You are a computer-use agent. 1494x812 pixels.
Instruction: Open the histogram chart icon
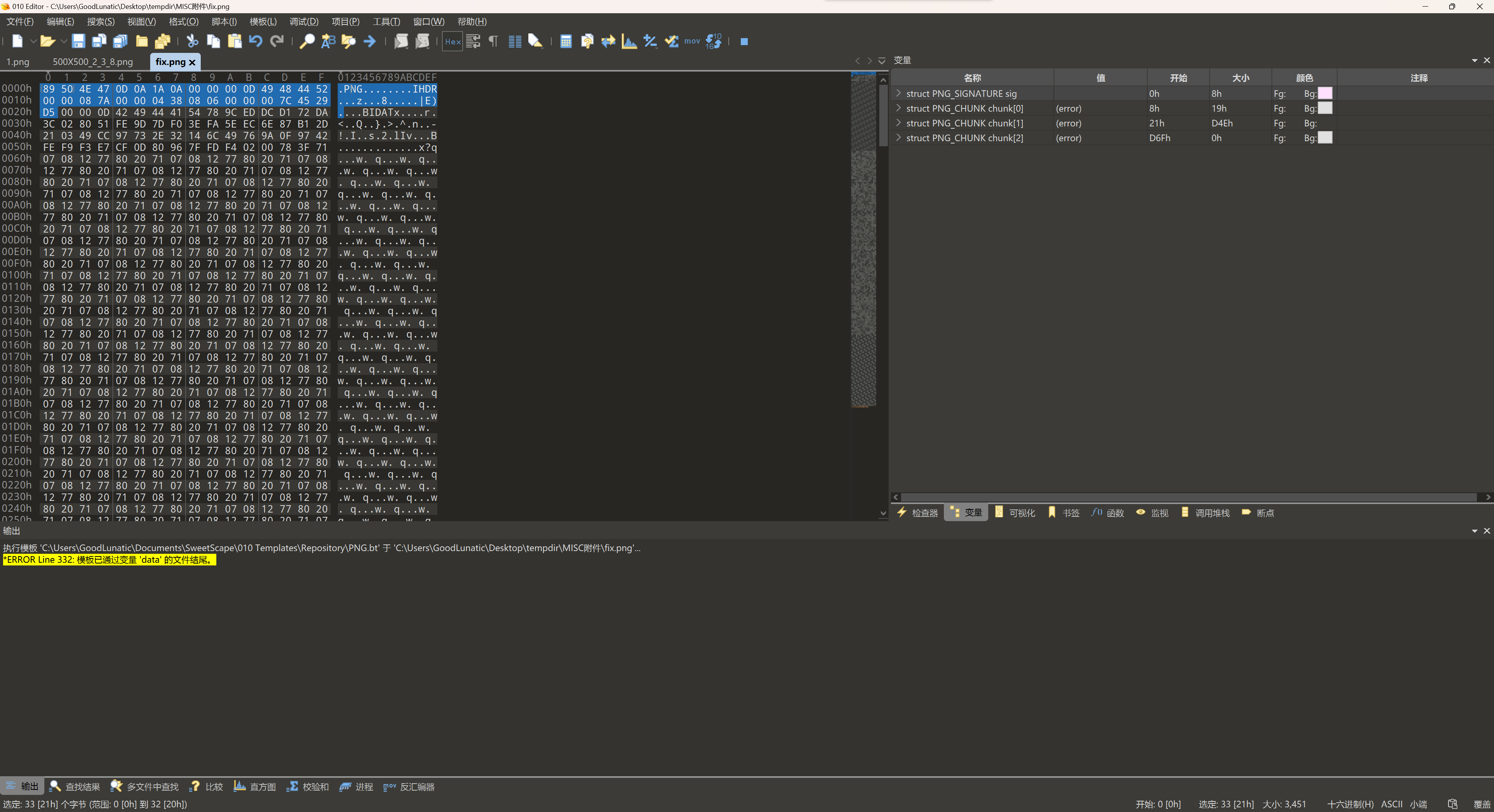(x=629, y=41)
